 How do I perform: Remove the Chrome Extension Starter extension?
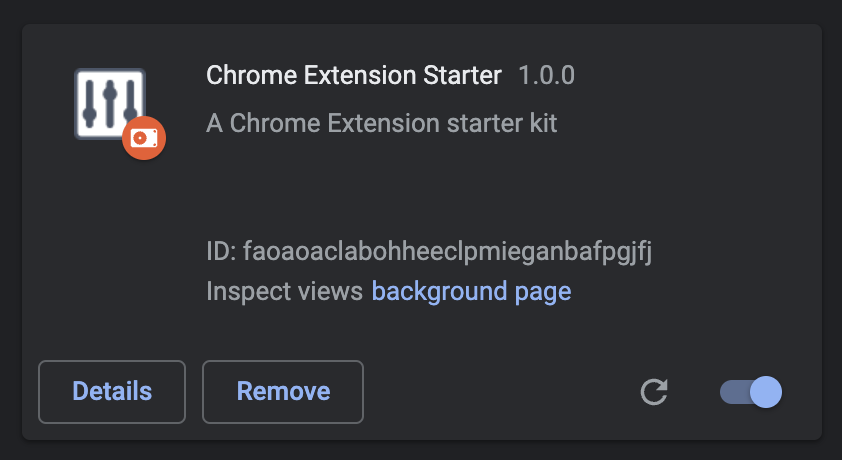pos(283,392)
